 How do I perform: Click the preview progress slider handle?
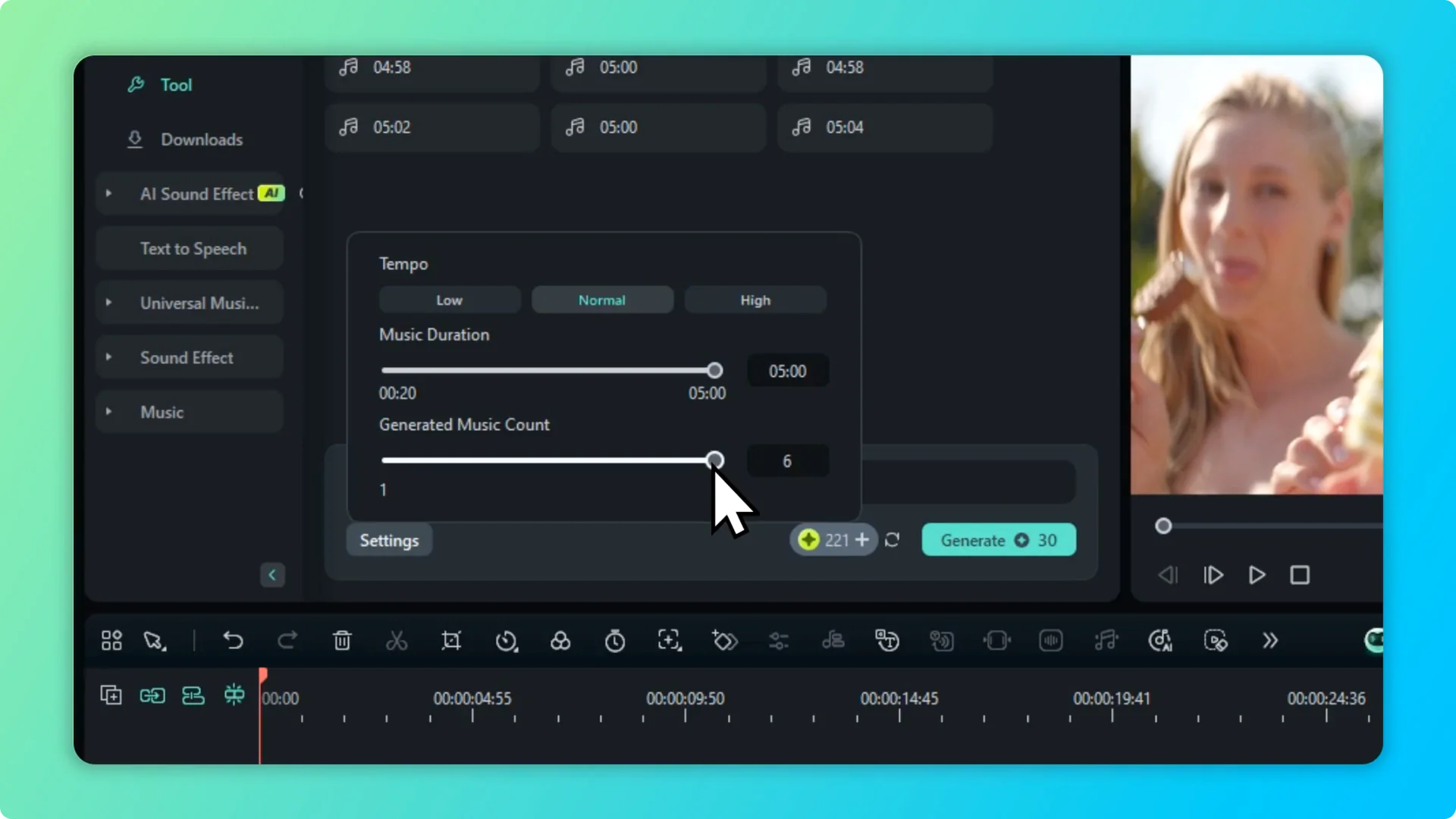(1163, 526)
